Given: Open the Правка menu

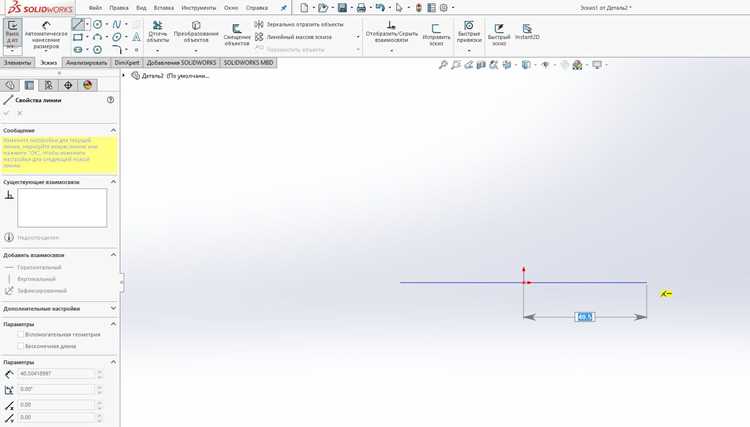Looking at the screenshot, I should click(x=119, y=8).
